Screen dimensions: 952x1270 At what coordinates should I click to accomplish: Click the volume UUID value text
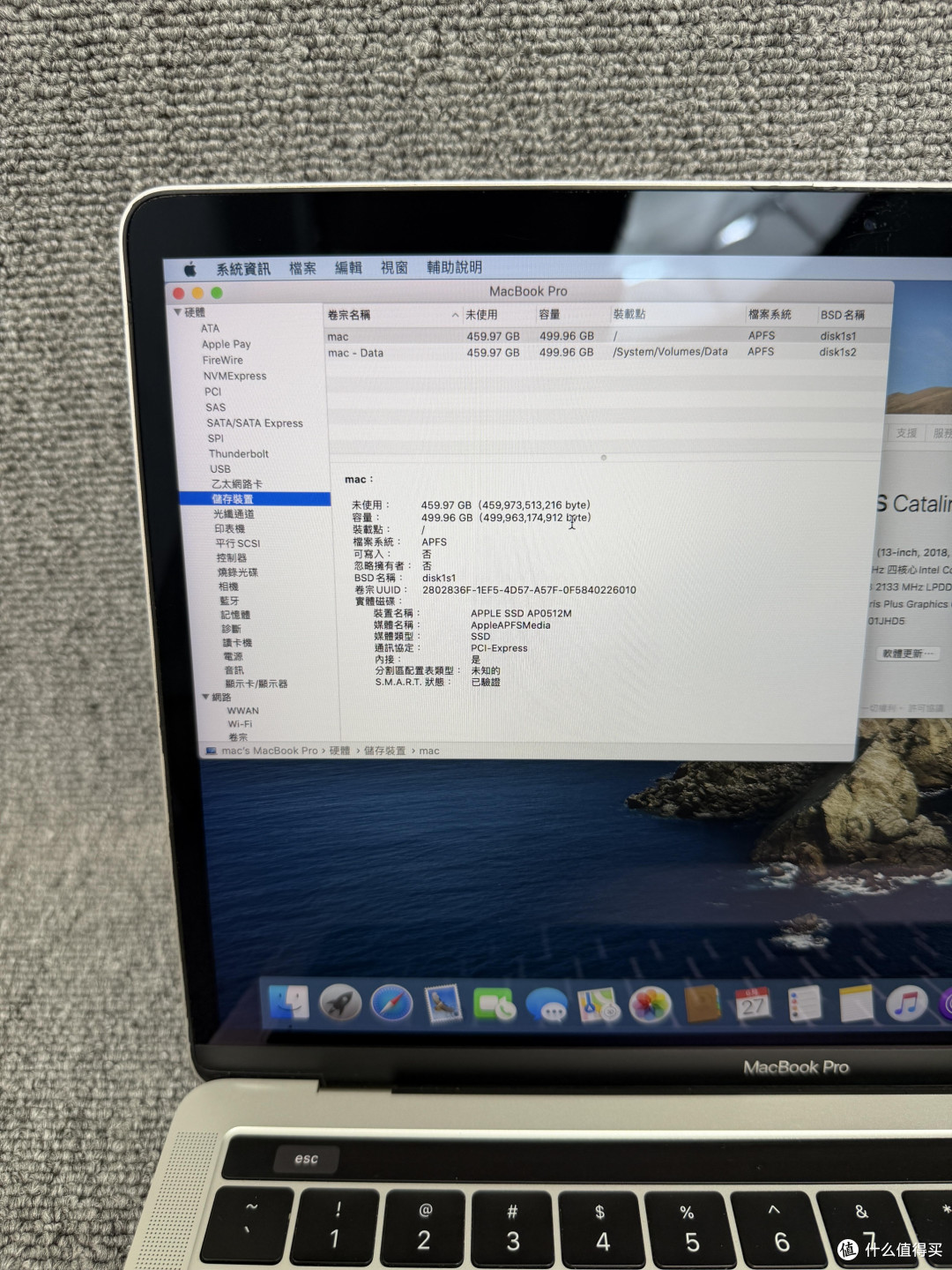(x=529, y=590)
